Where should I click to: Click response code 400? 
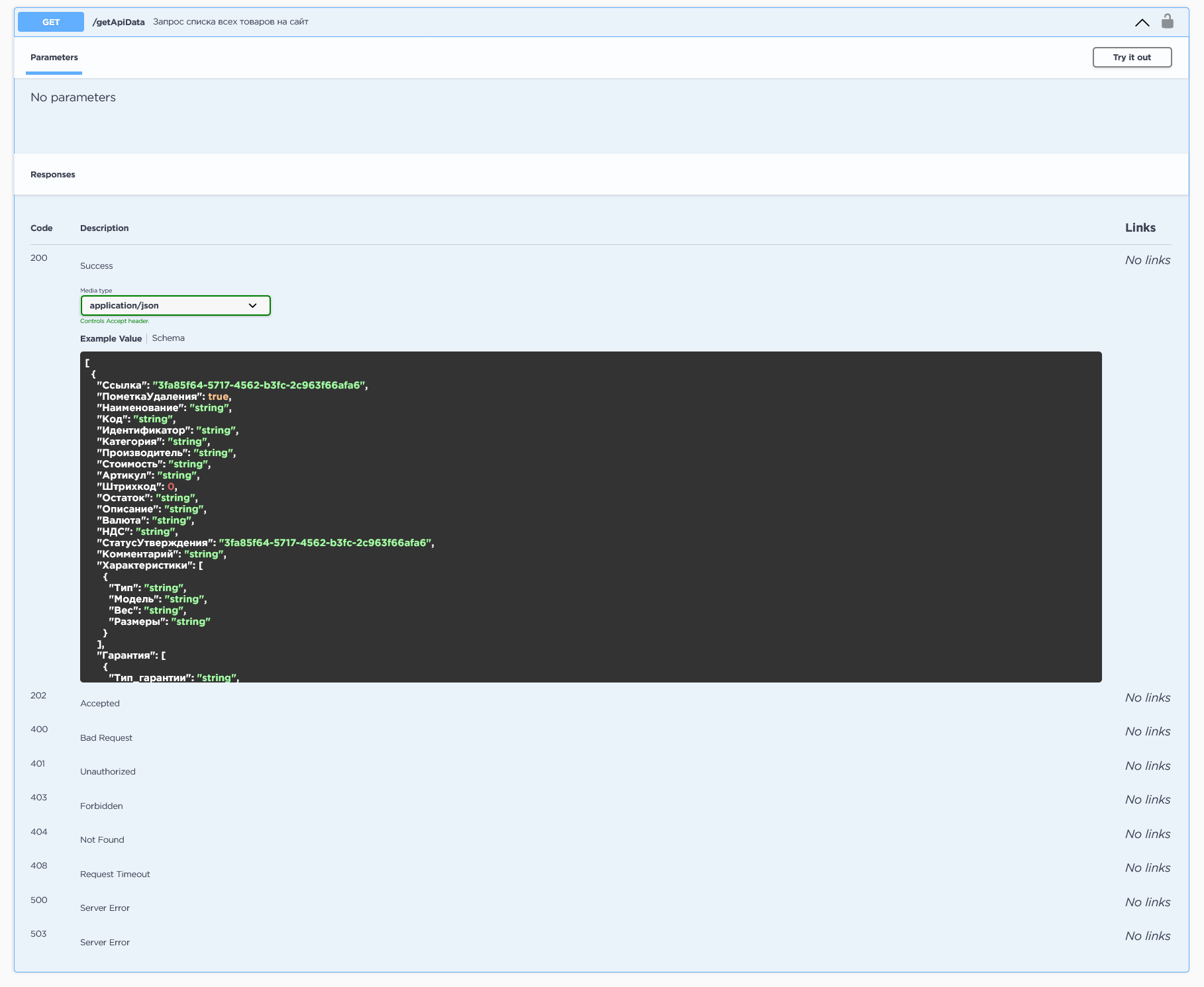pos(39,729)
